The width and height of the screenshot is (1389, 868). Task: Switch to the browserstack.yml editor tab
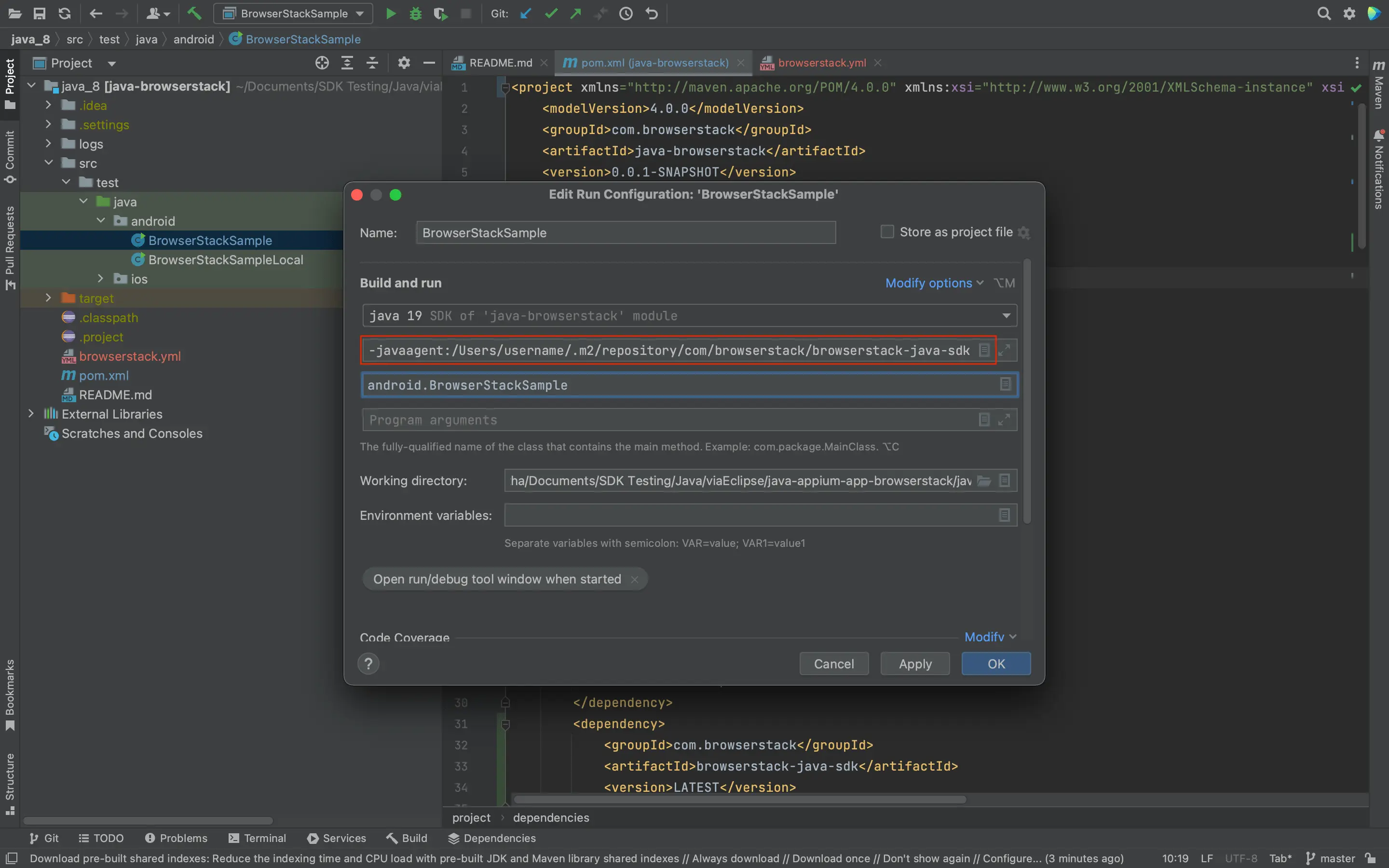[x=821, y=63]
